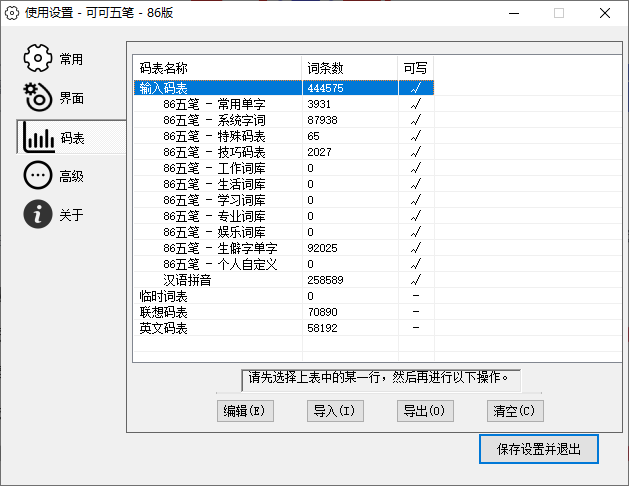Switch to the 高级 tab label
Image resolution: width=629 pixels, height=486 pixels.
[x=71, y=176]
